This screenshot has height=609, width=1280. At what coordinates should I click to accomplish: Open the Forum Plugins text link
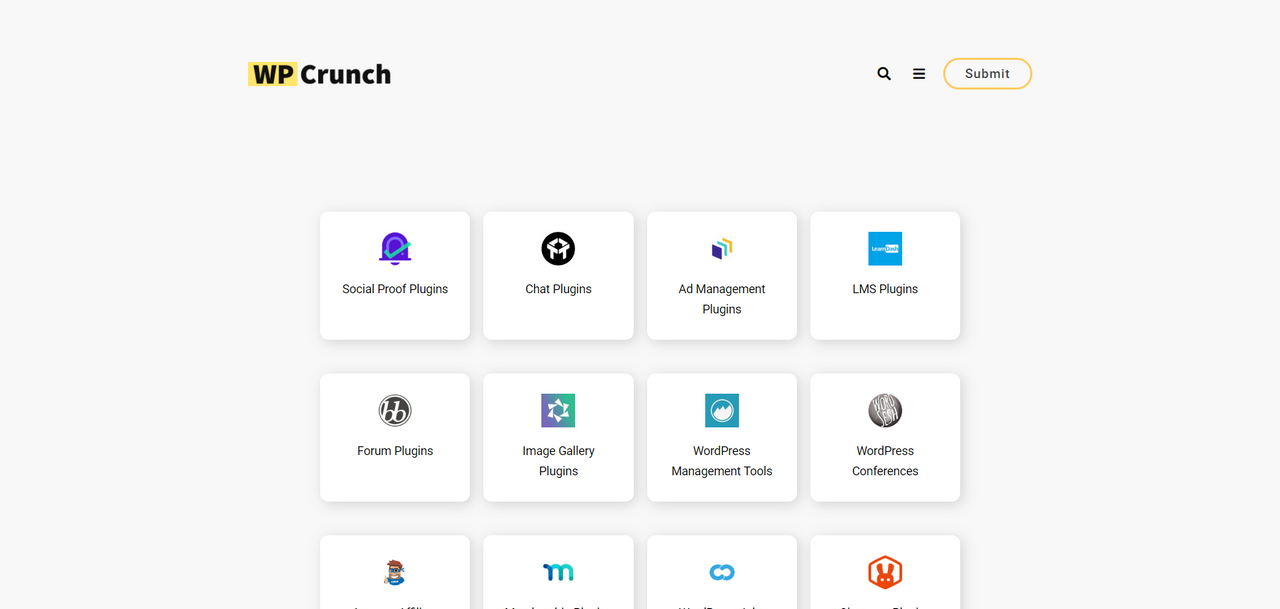click(x=395, y=451)
